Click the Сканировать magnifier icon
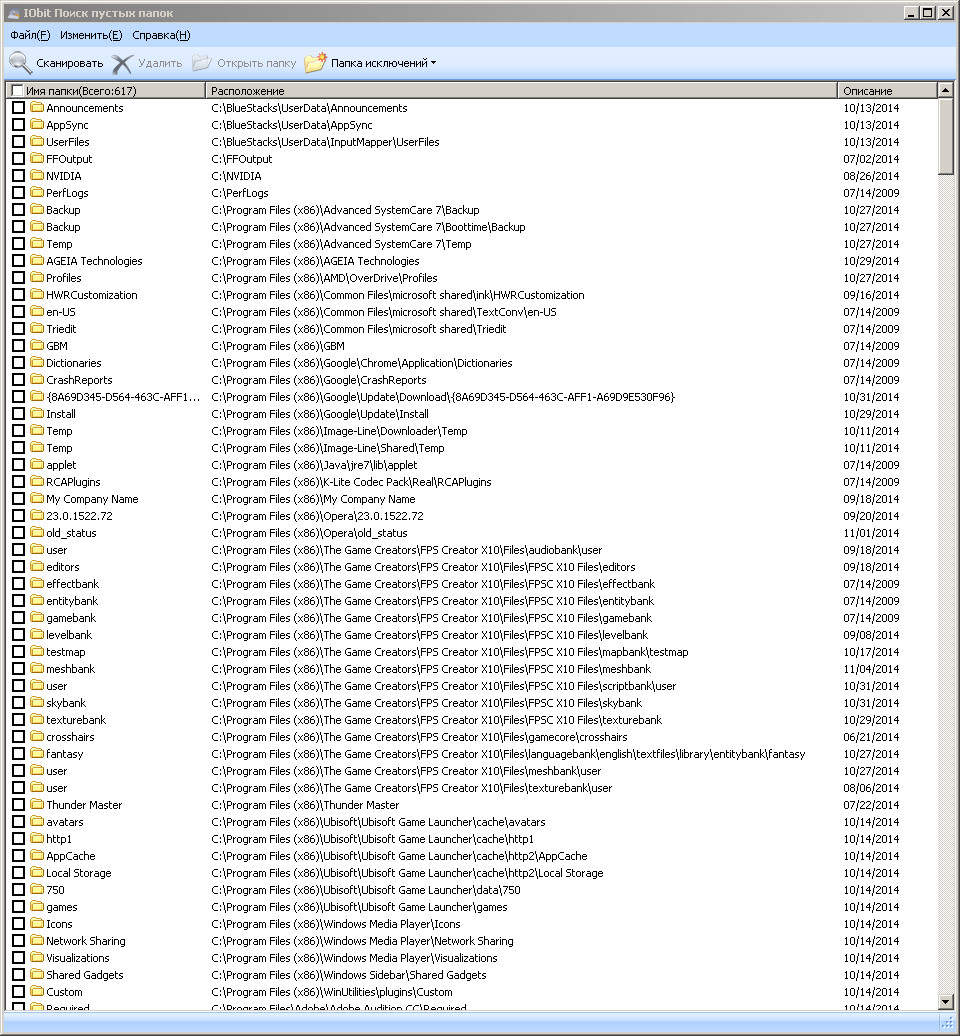 pyautogui.click(x=20, y=63)
